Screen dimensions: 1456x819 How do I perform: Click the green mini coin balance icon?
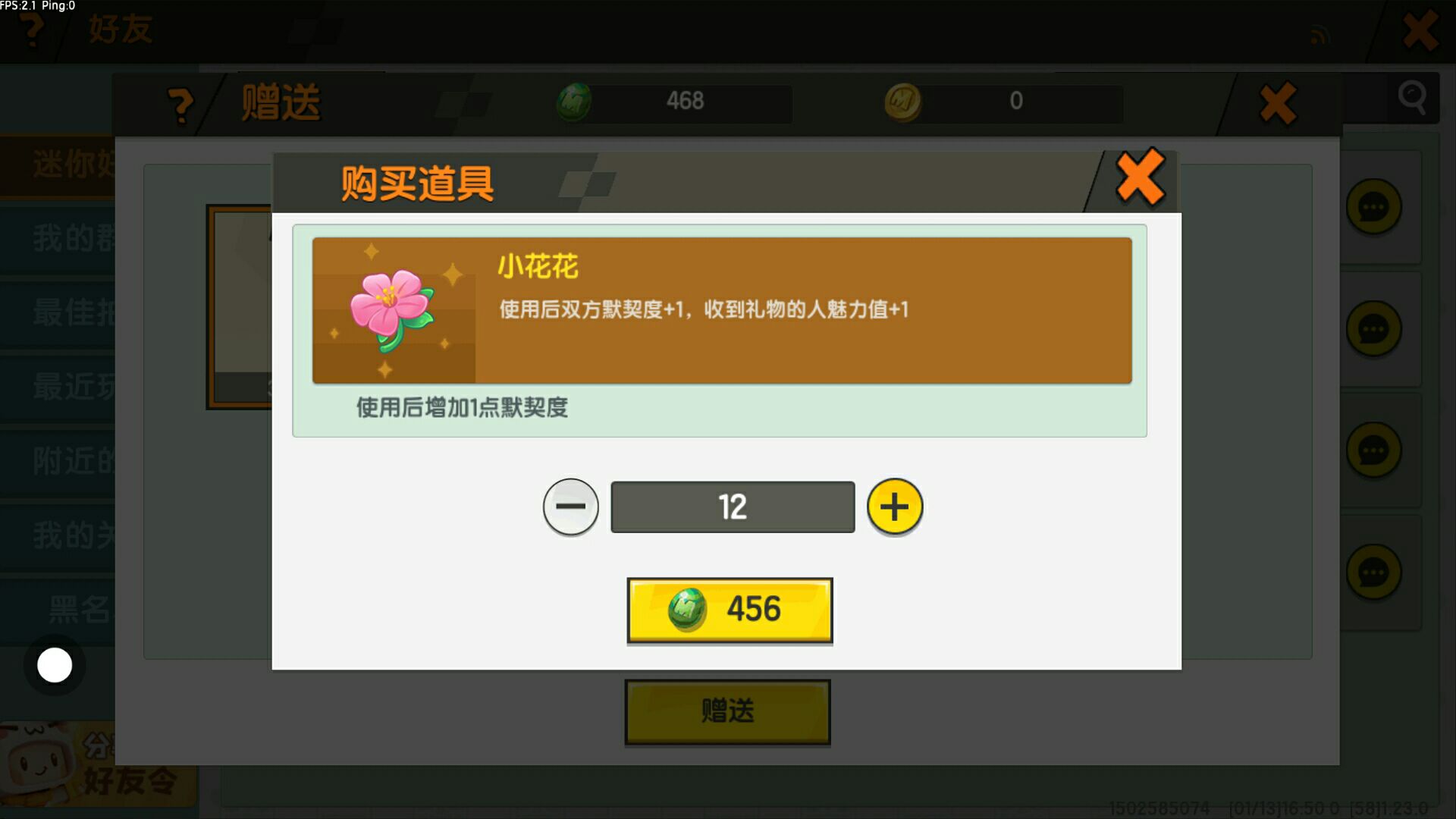pyautogui.click(x=575, y=102)
